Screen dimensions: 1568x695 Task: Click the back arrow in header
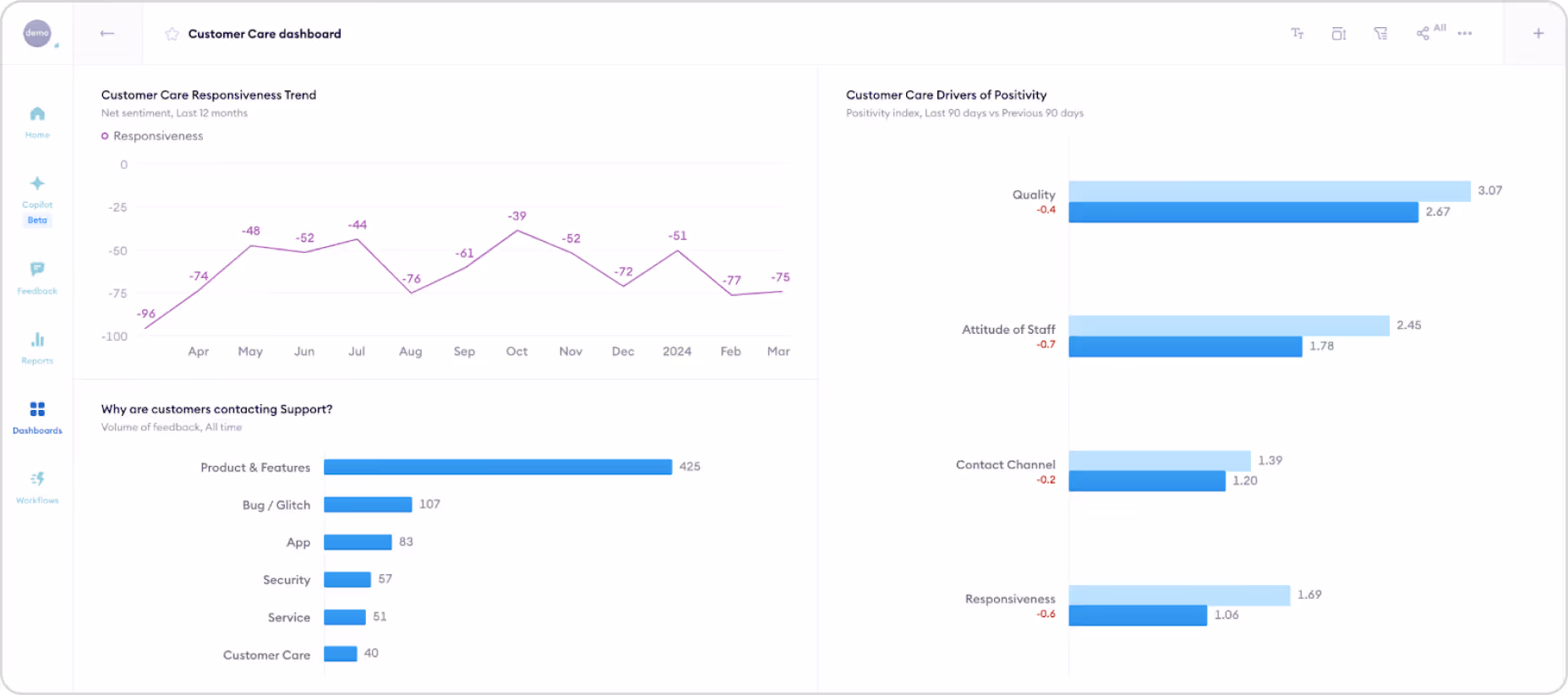coord(107,34)
